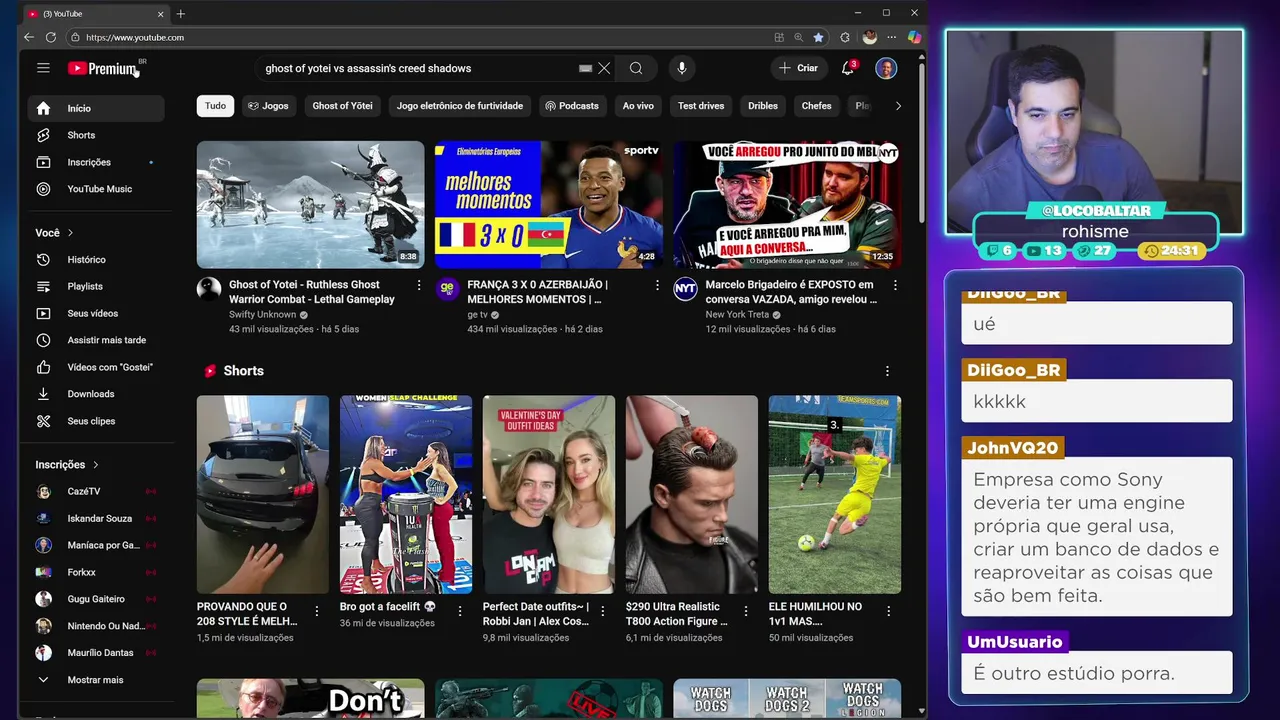1280x720 pixels.
Task: Select the Jogo eletrônico de furtividade chip
Action: pos(460,106)
